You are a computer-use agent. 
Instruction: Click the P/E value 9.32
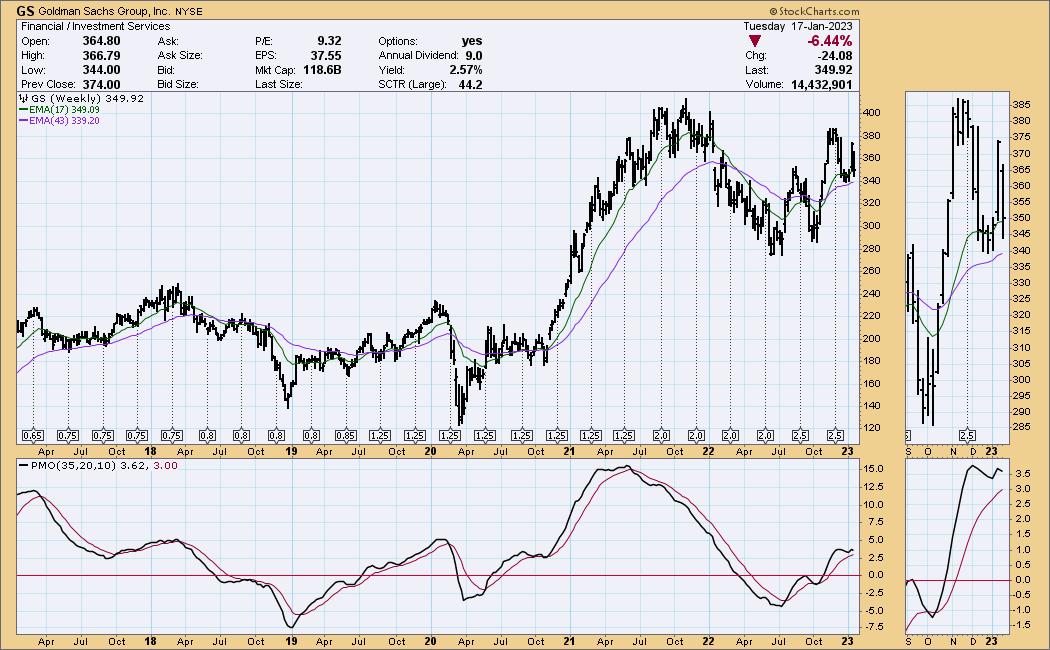coord(329,41)
